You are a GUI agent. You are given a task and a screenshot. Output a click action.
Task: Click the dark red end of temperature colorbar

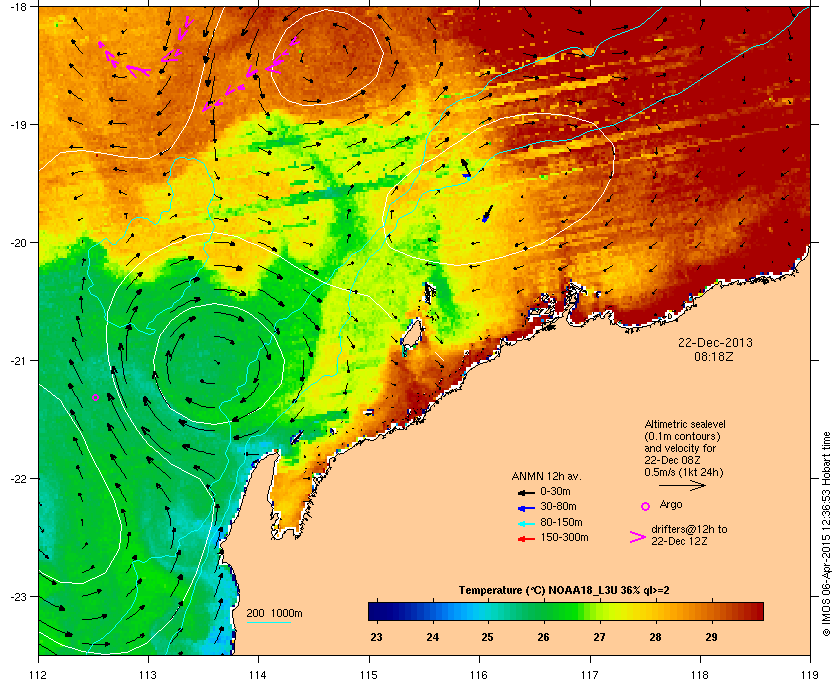click(753, 611)
